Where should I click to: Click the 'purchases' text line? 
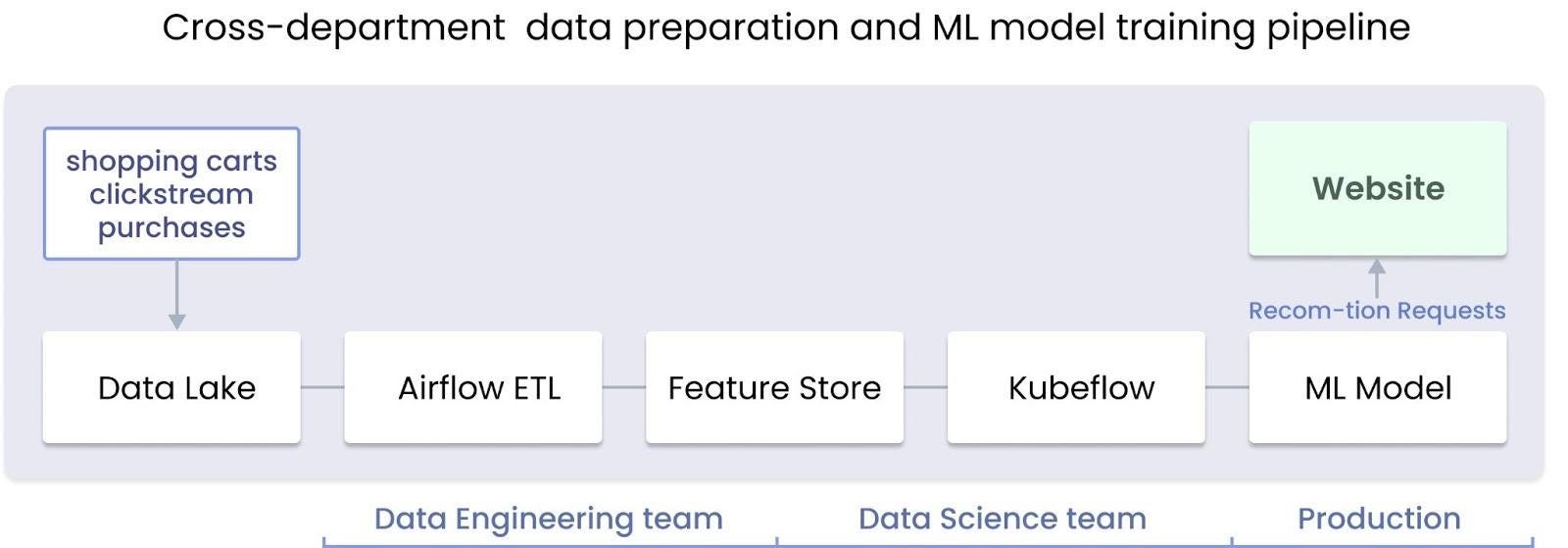pos(171,227)
